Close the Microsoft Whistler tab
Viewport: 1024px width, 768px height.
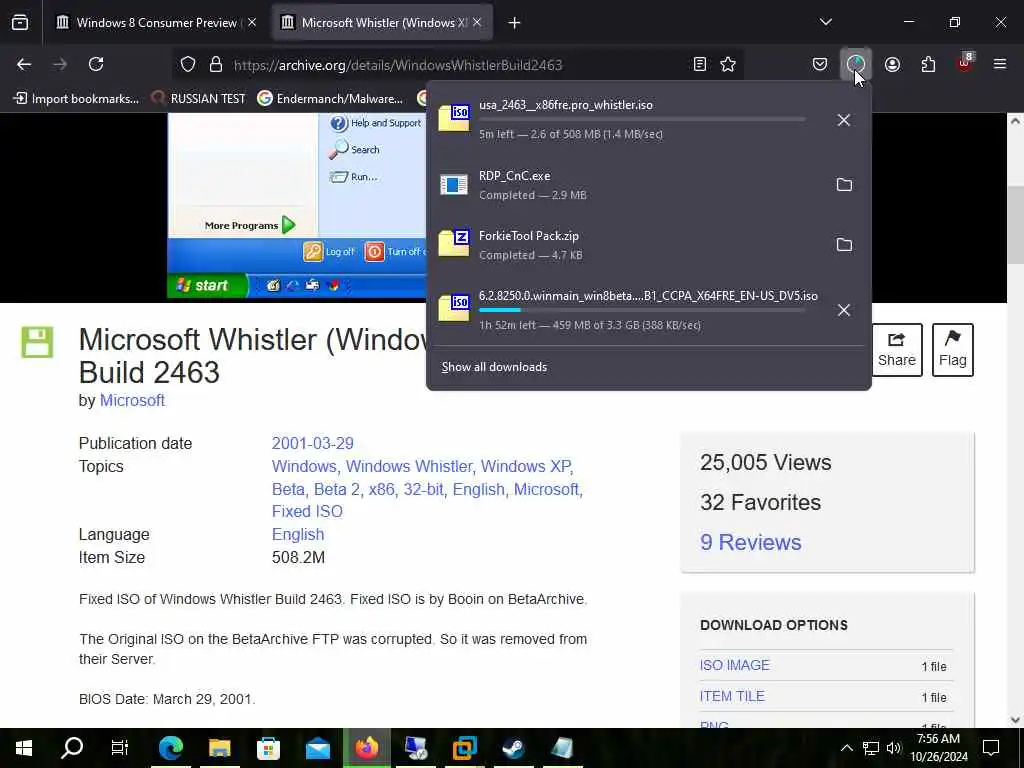(477, 23)
